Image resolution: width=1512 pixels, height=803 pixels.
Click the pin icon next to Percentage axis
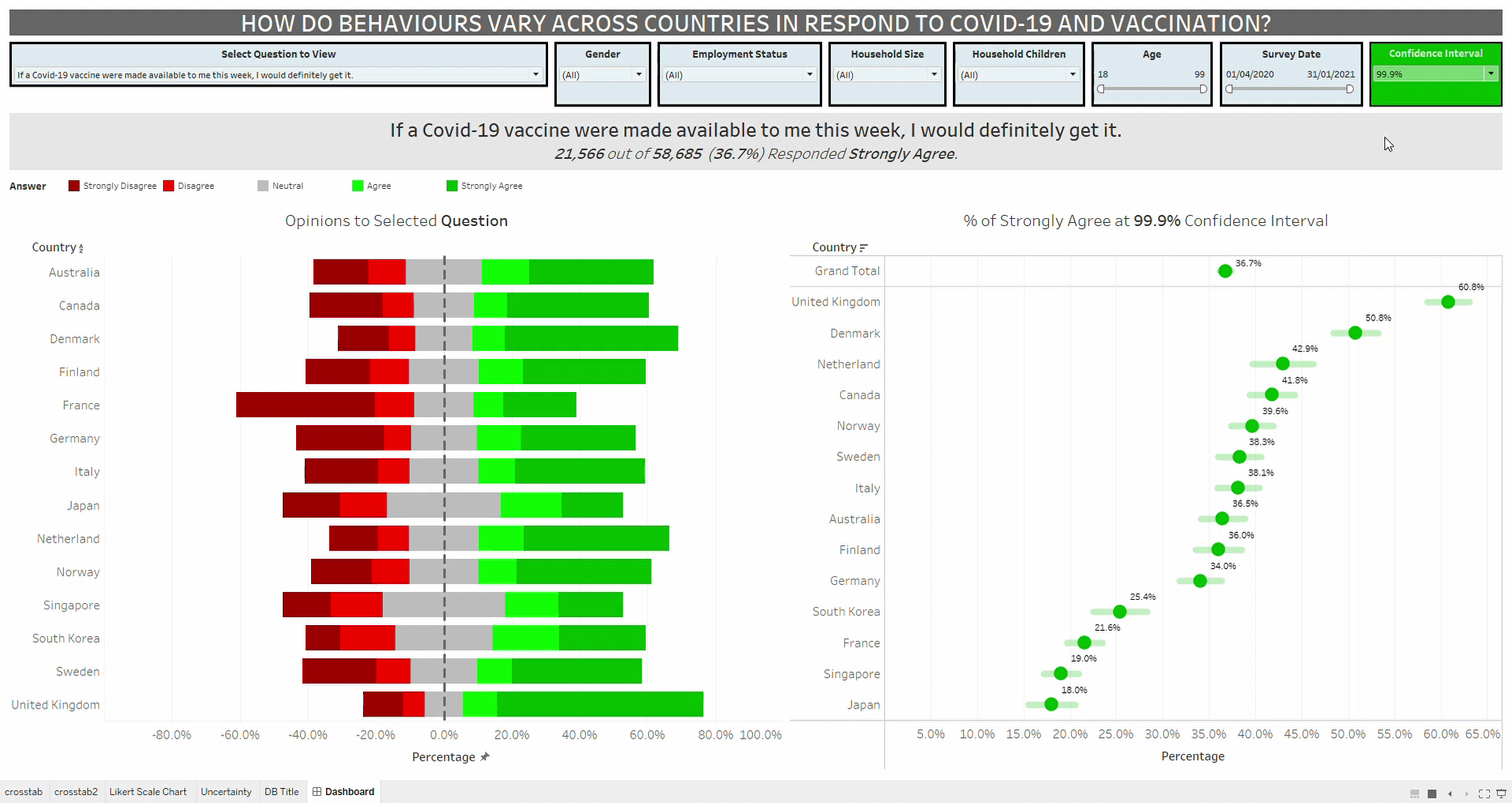[485, 757]
